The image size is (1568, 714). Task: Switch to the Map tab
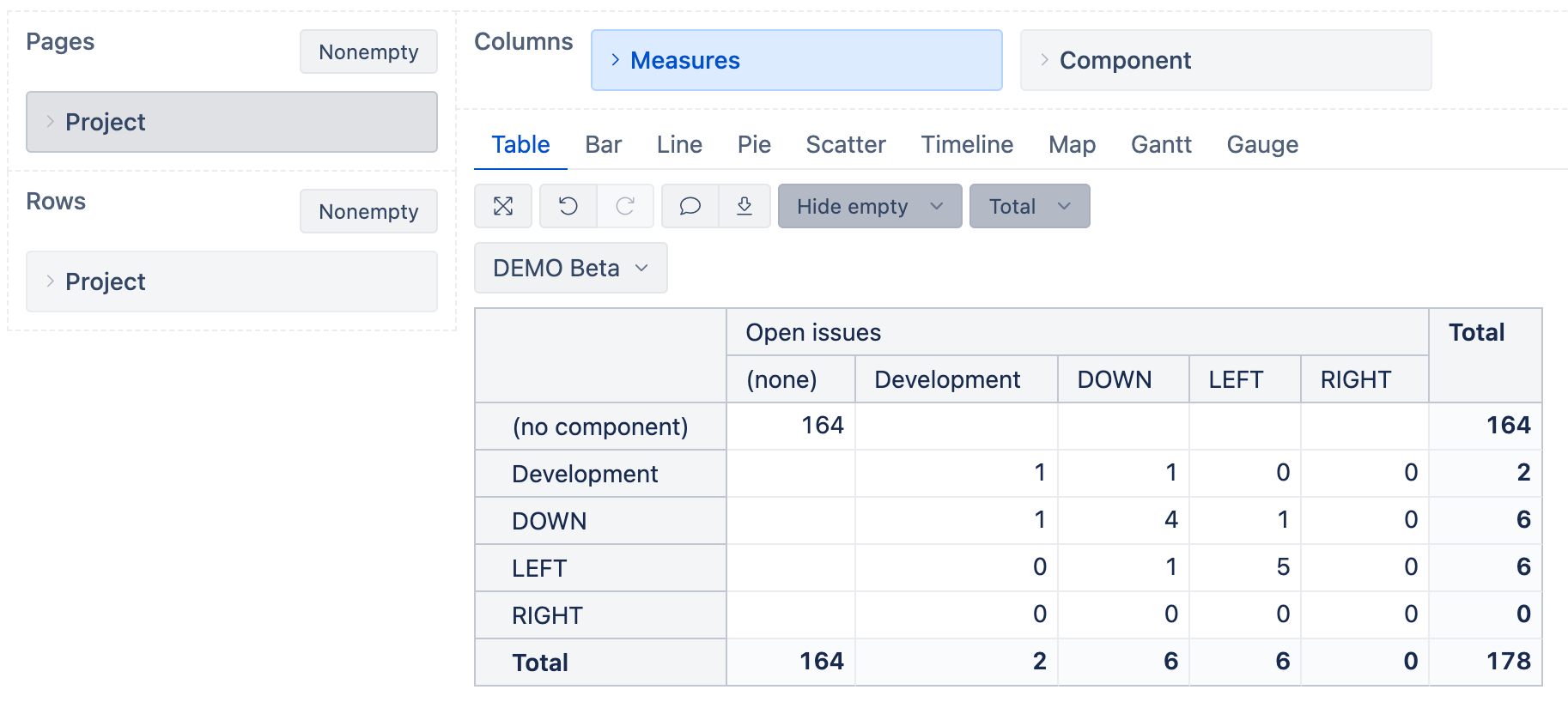pyautogui.click(x=1072, y=144)
